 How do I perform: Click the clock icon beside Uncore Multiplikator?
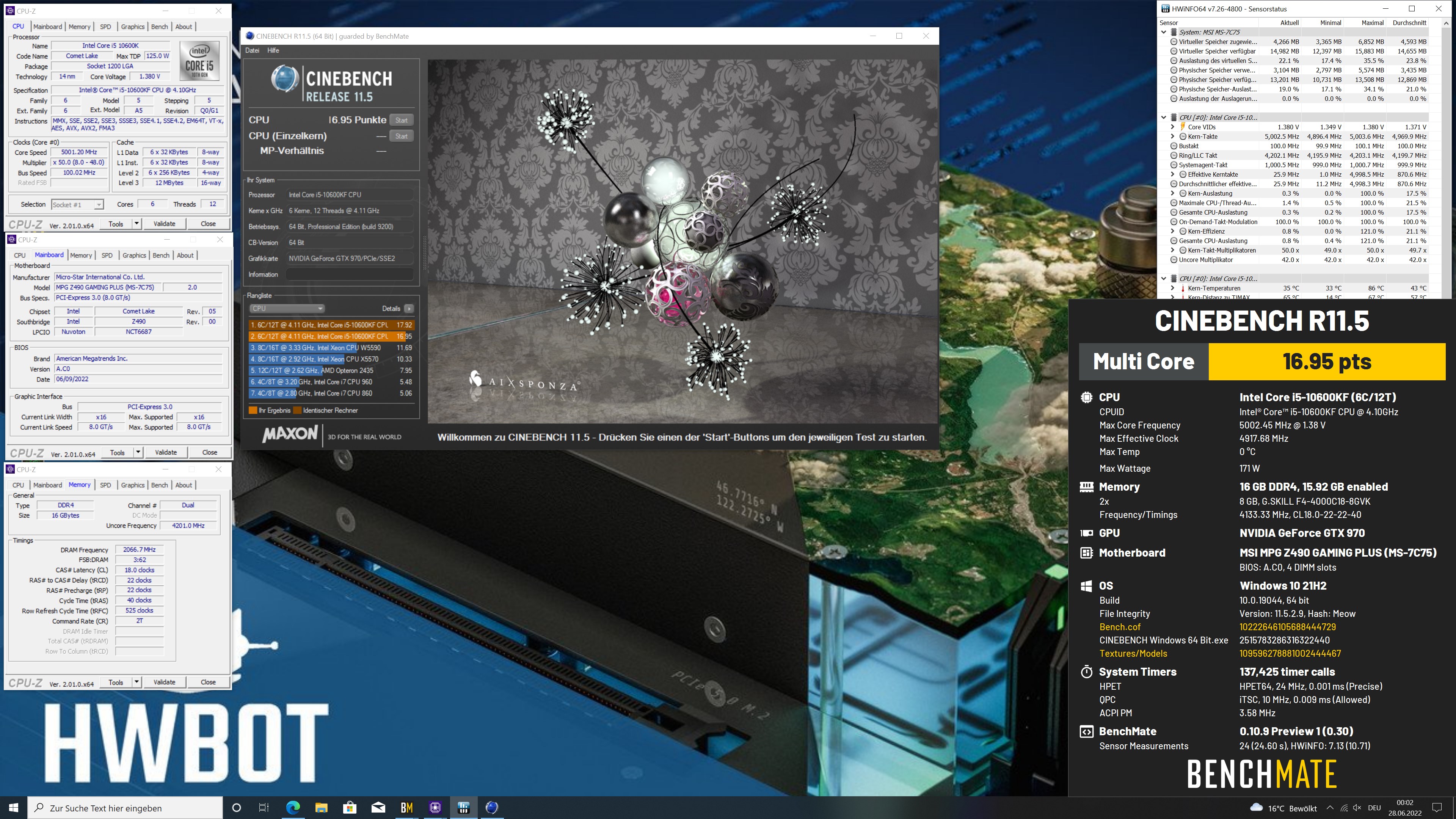[1174, 260]
